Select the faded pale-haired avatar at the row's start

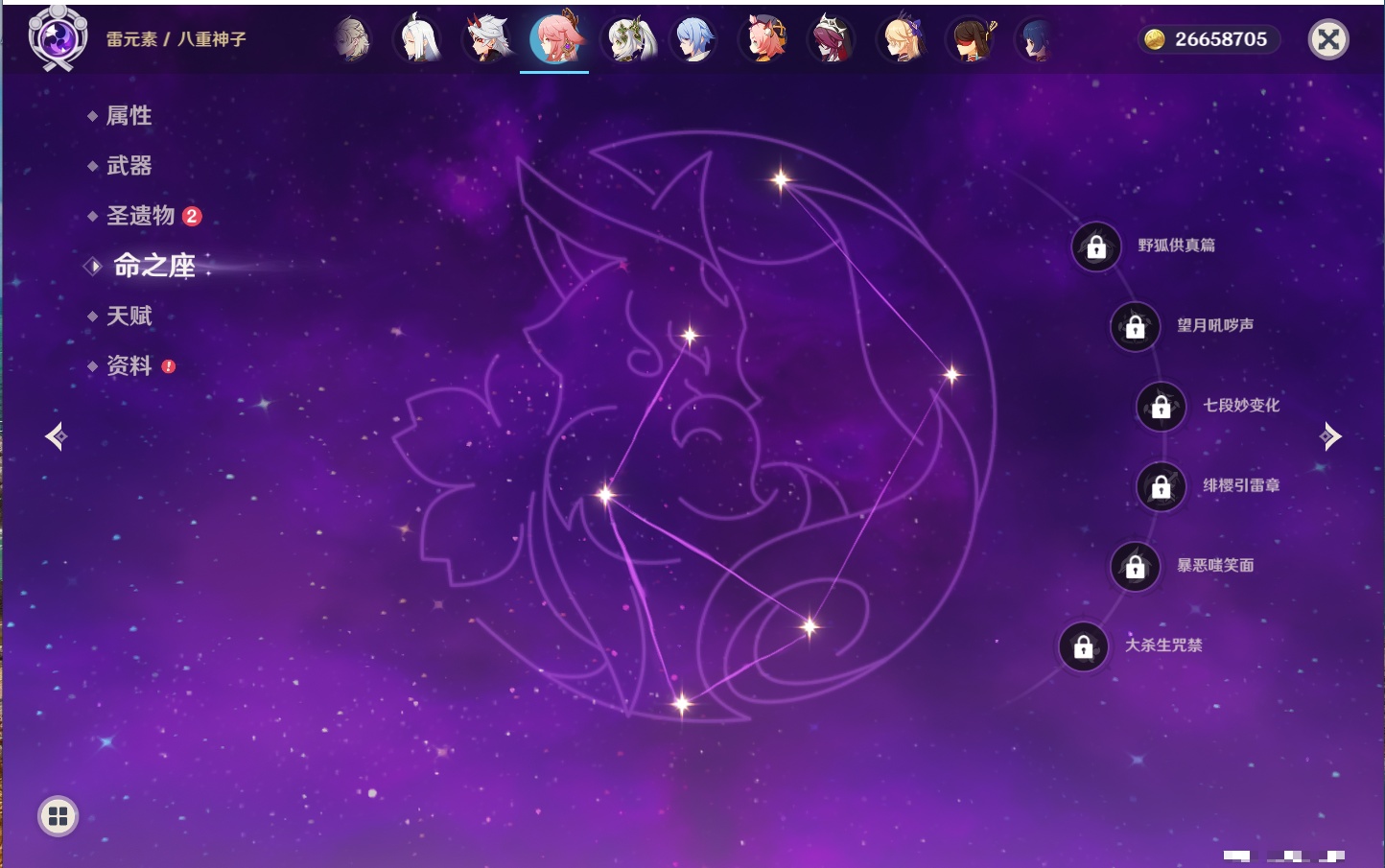pyautogui.click(x=352, y=39)
